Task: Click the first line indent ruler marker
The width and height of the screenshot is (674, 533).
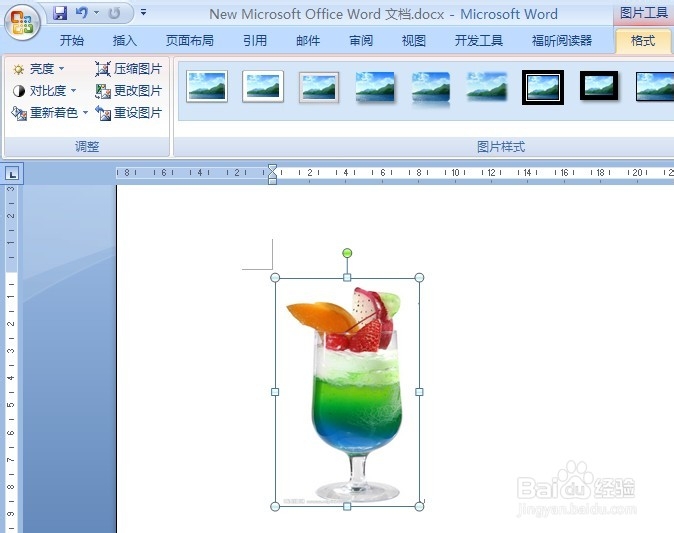Action: pyautogui.click(x=272, y=168)
